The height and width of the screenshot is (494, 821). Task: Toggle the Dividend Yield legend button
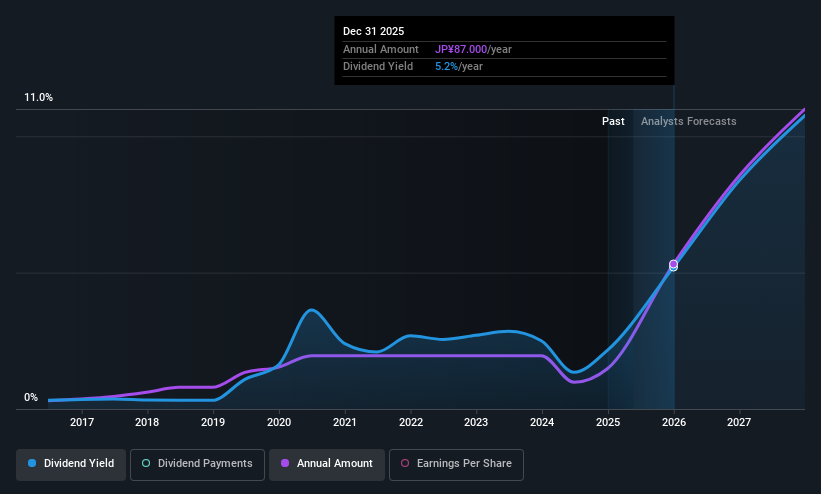(x=71, y=465)
